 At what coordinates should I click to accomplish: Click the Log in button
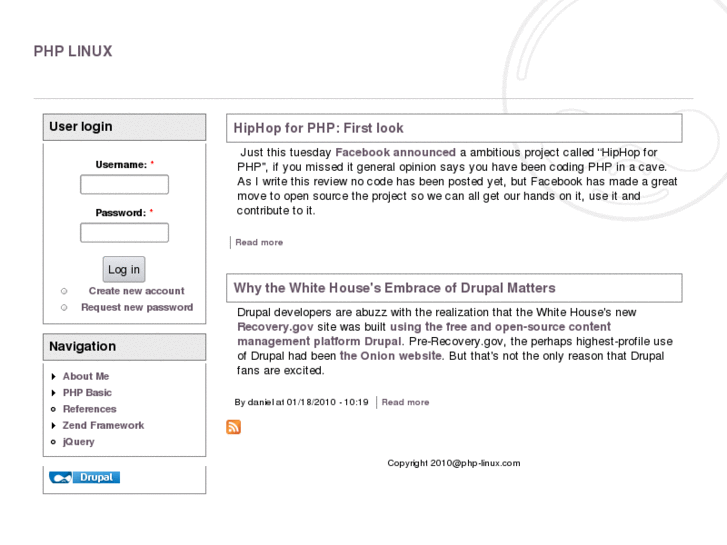point(124,269)
